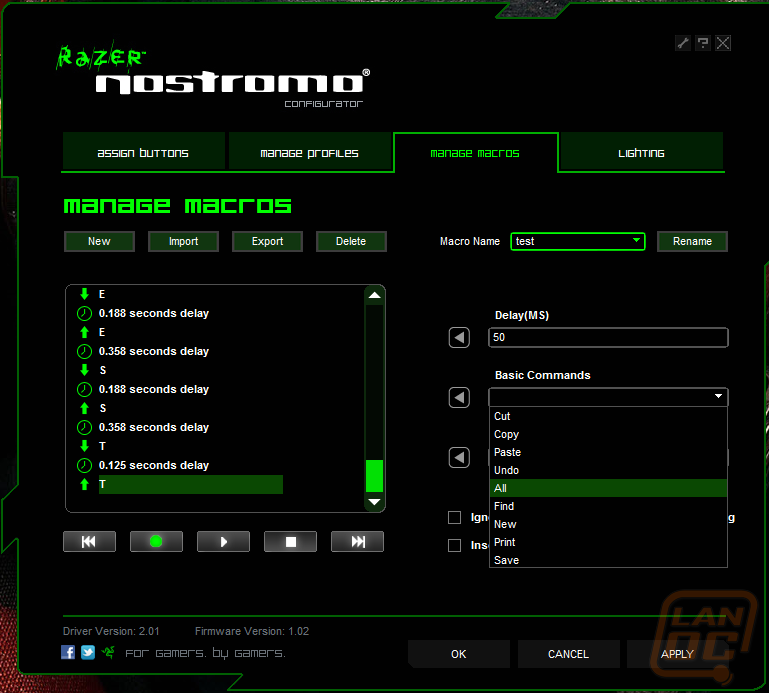Insert delay using arrow beside Delay(MS) field

pos(459,337)
